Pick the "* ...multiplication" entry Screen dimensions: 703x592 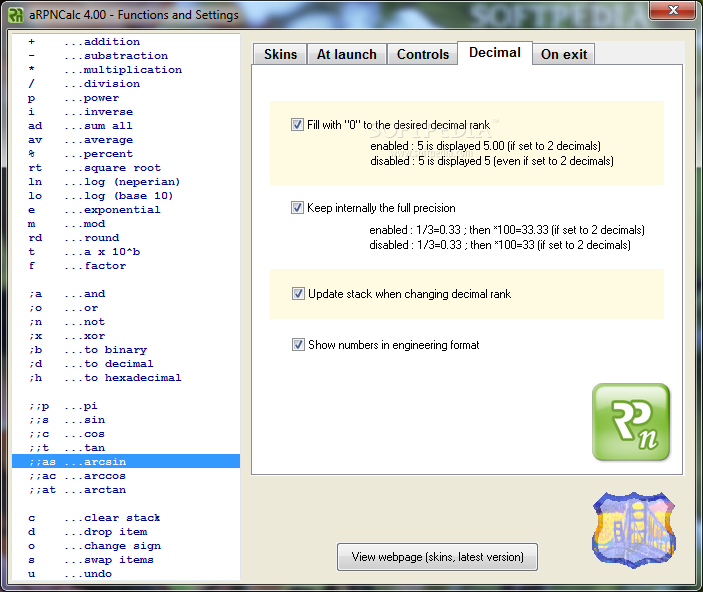[x=126, y=70]
